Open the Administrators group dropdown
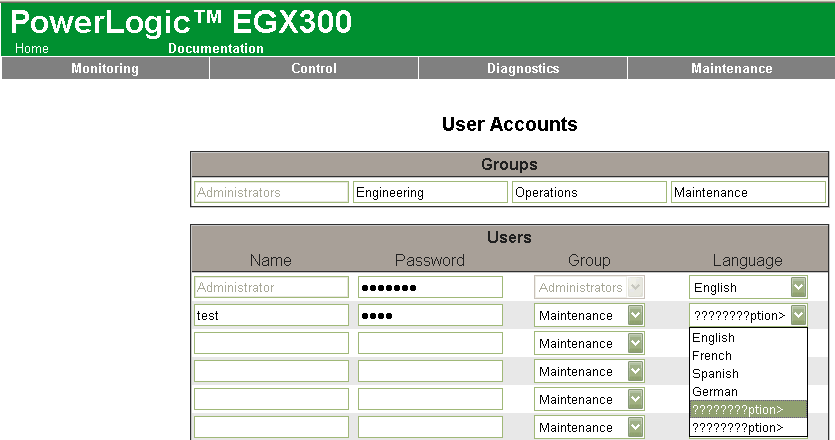This screenshot has width=835, height=440. pyautogui.click(x=590, y=287)
